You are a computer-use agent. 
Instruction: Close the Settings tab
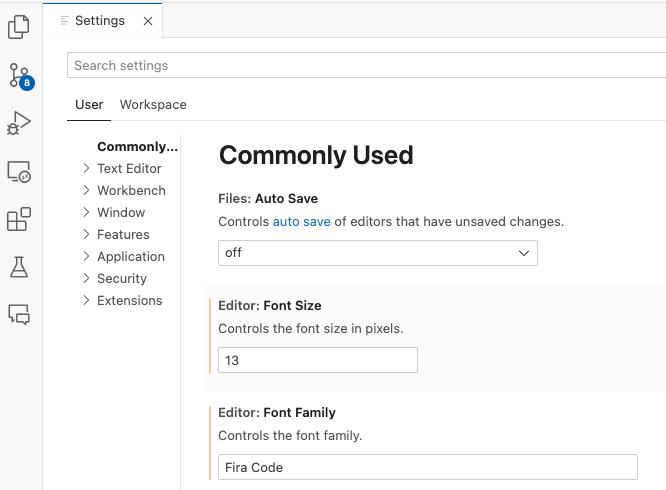tap(148, 21)
